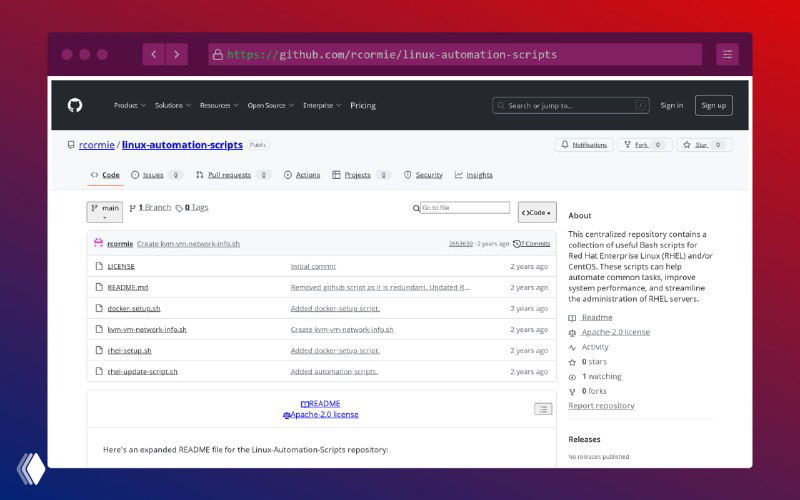This screenshot has height=500, width=800.
Task: Click the Sign in link
Action: click(x=671, y=105)
